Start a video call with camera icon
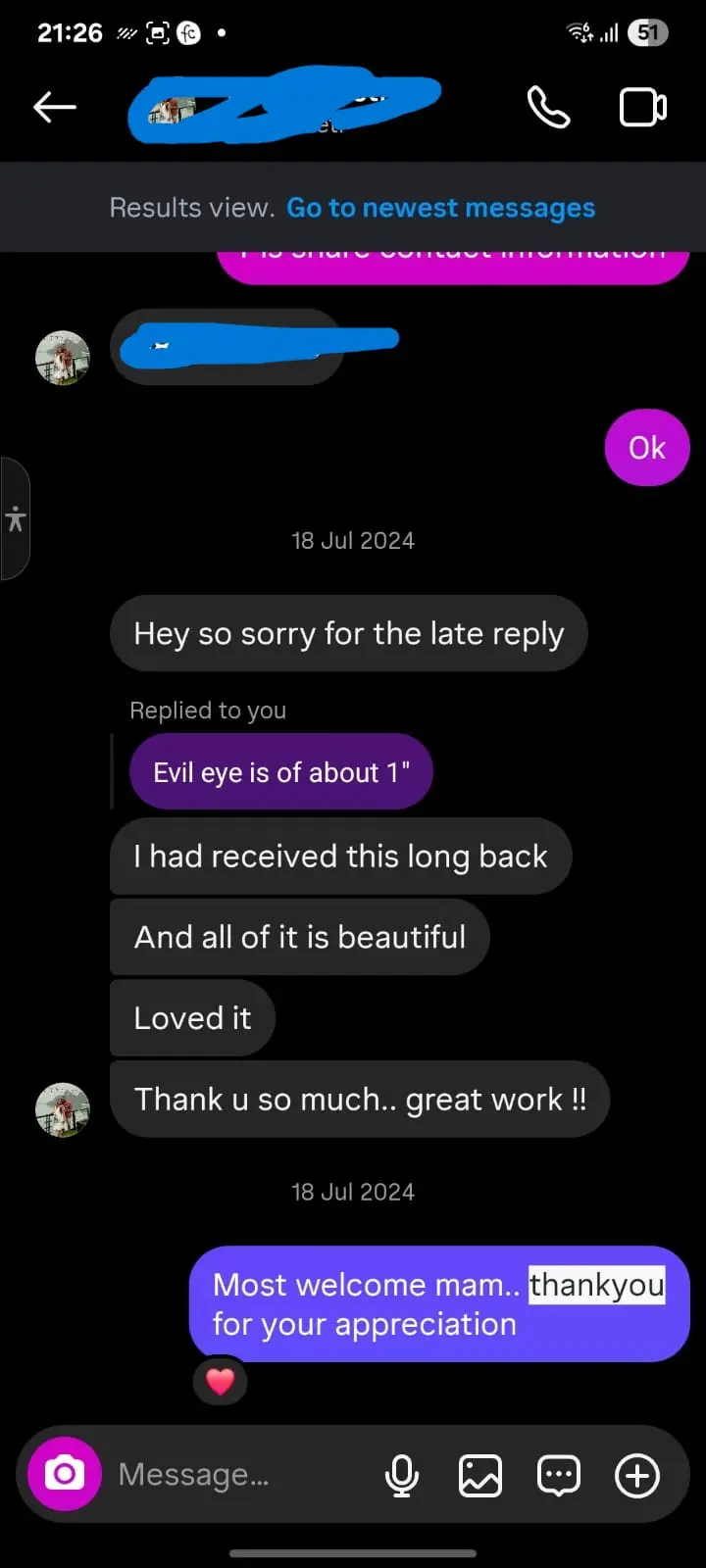 point(643,107)
